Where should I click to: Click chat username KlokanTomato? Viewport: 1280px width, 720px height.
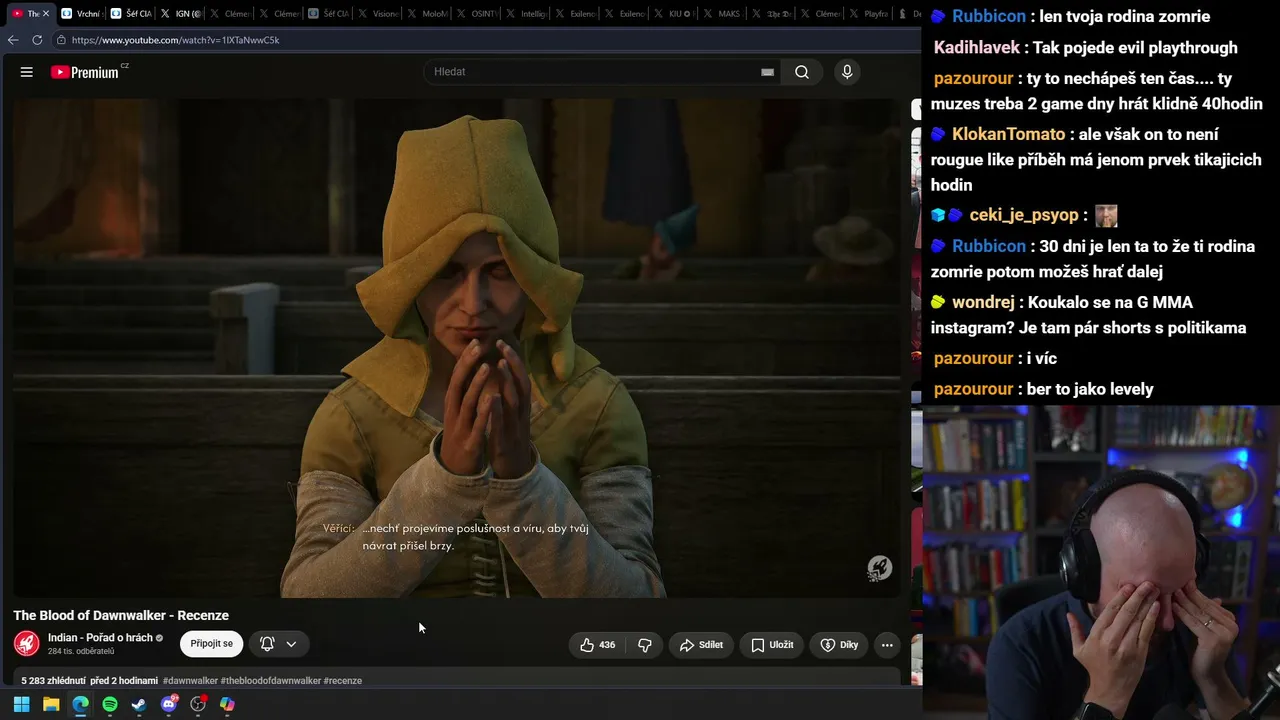tap(1008, 134)
